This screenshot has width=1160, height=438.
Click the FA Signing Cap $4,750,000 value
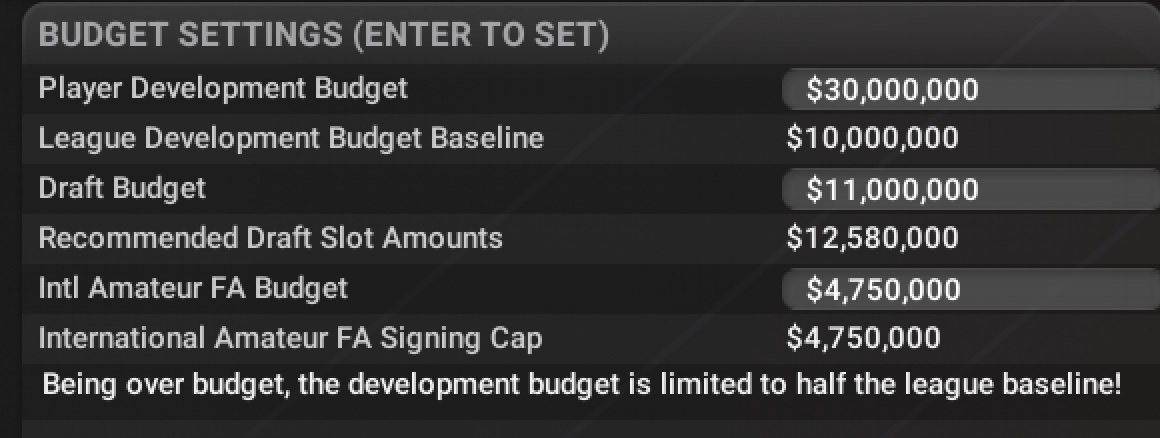(x=863, y=339)
